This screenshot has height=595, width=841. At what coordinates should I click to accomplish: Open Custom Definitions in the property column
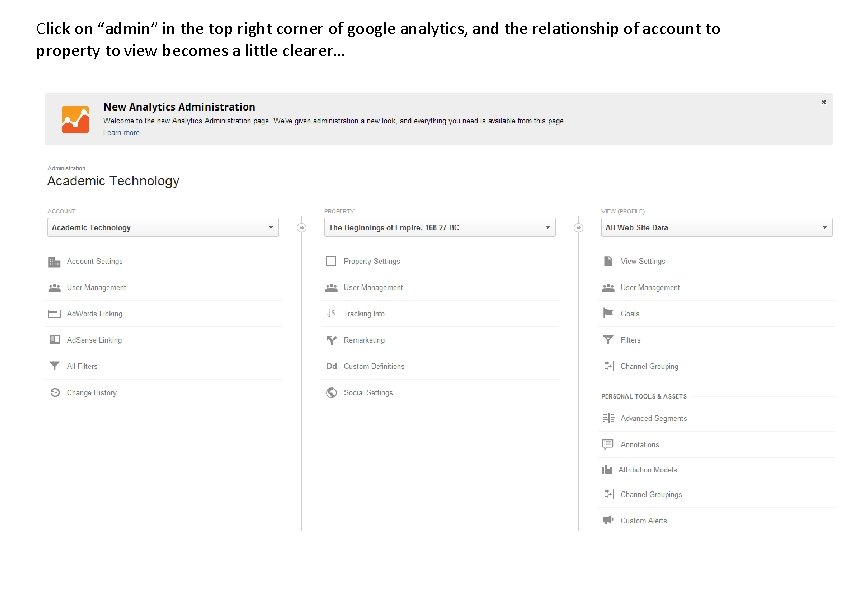pos(373,367)
